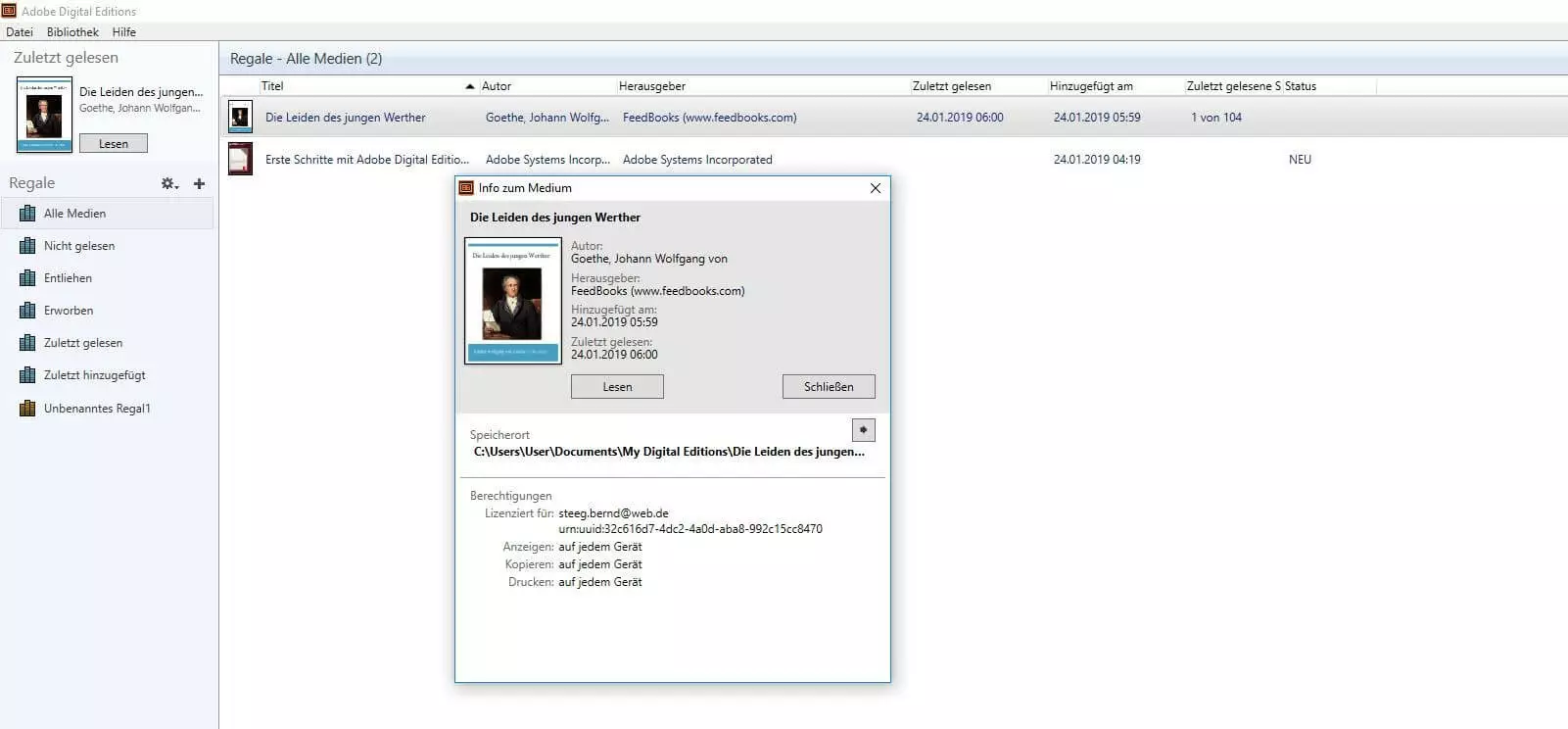Image resolution: width=1568 pixels, height=729 pixels.
Task: Select 'Zuletzt gelesen' shelf label in Regale
Action: (x=83, y=343)
